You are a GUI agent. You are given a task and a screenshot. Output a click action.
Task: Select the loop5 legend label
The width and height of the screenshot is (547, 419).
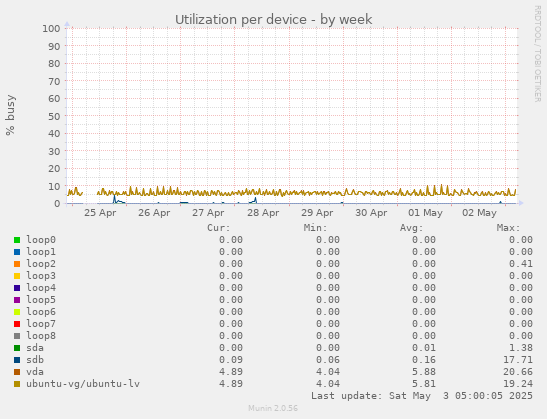tap(41, 299)
